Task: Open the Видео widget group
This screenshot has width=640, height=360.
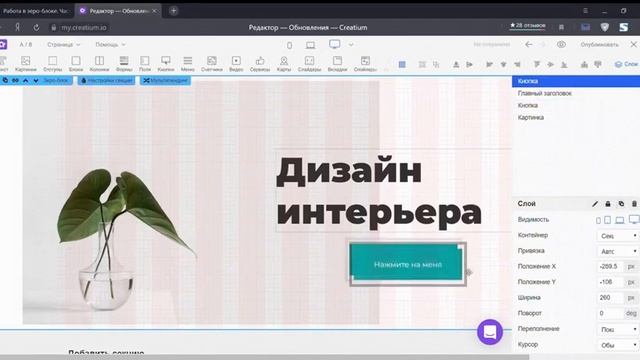Action: 236,64
